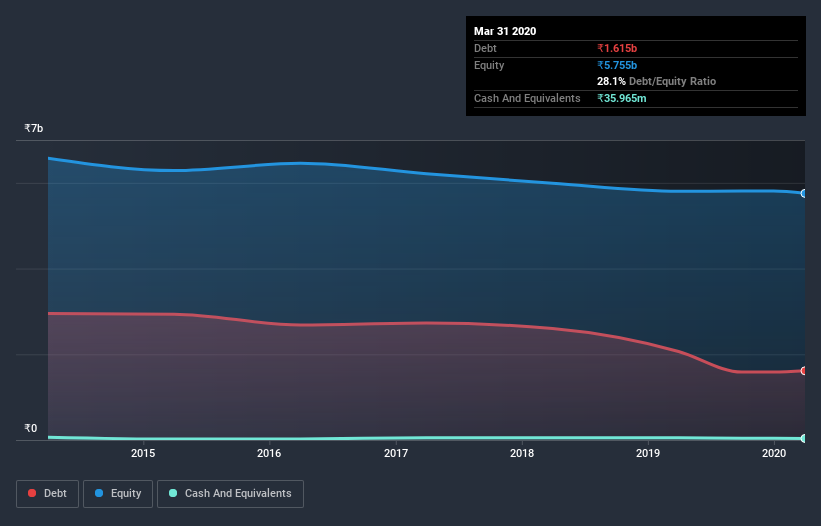The image size is (821, 526).
Task: Toggle the Debt series legend button
Action: pyautogui.click(x=47, y=494)
